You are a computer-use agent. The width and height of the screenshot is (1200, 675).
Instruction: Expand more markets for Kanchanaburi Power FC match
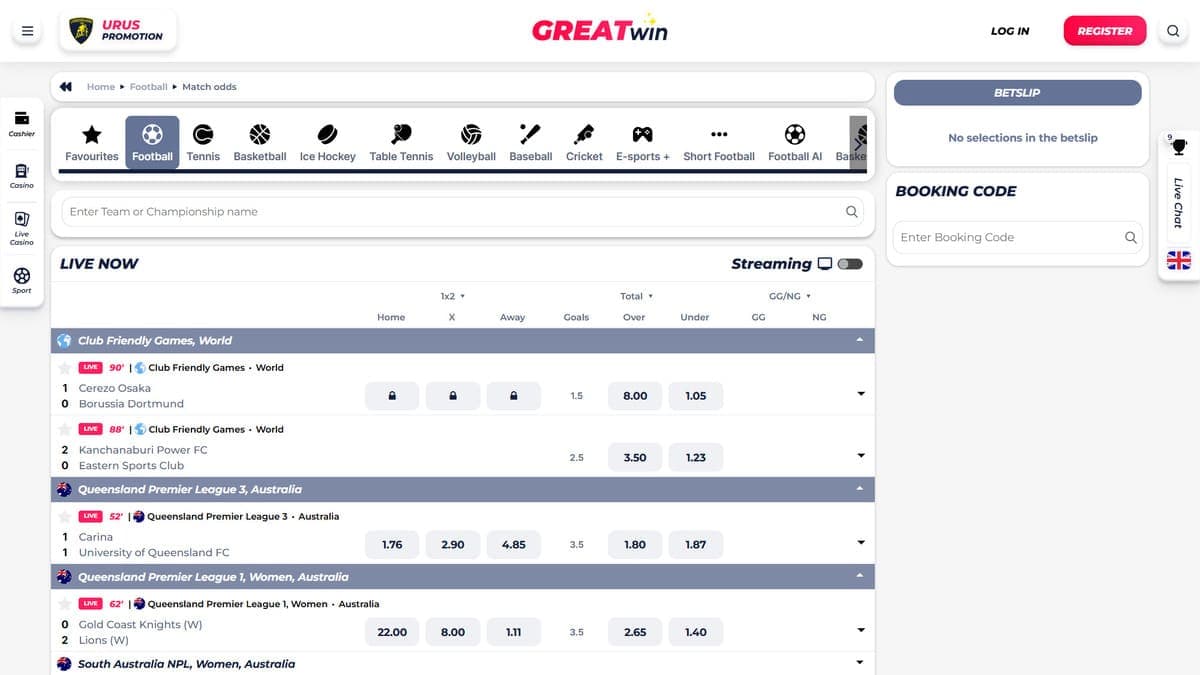tap(860, 457)
